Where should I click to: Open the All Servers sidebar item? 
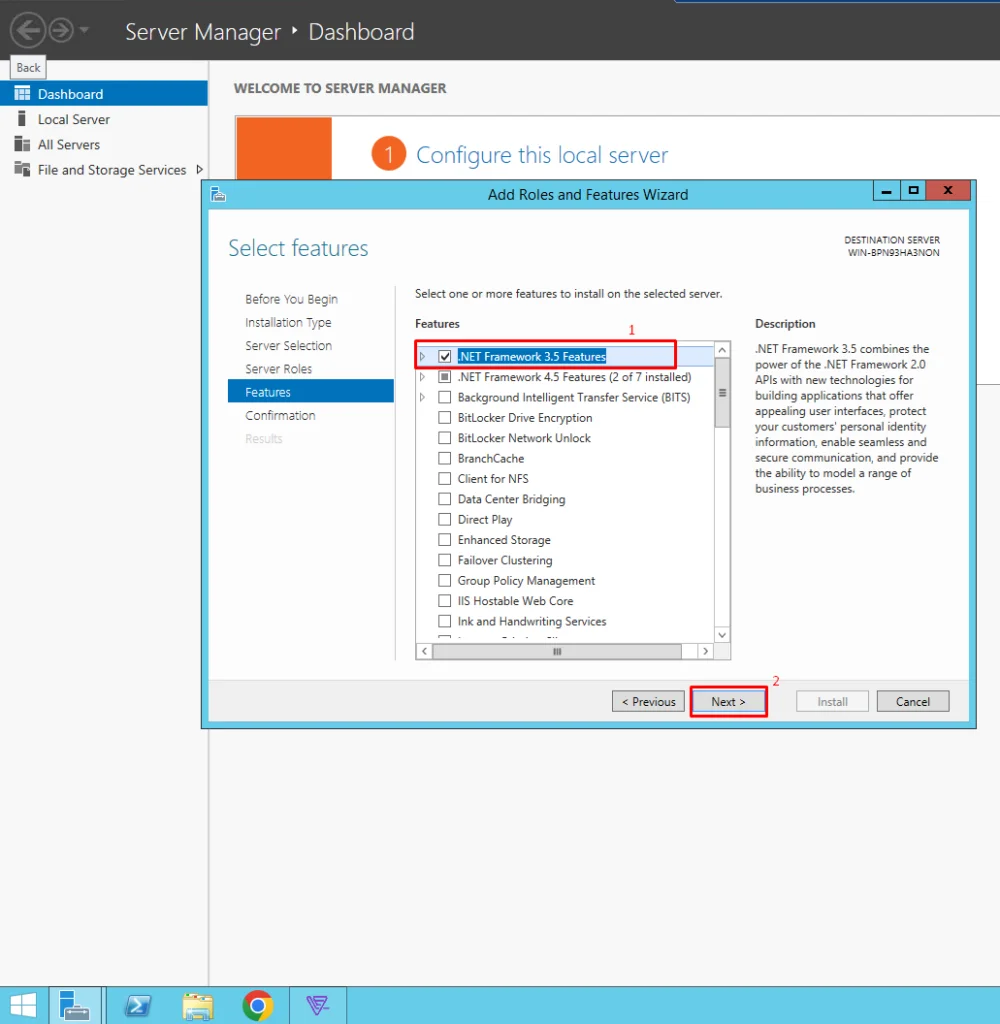point(104,144)
